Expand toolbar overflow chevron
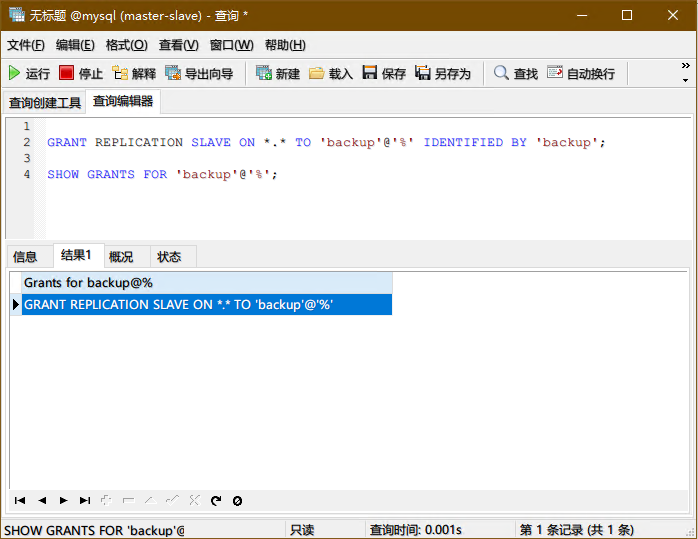Screen dimensions: 698x539 [686, 66]
